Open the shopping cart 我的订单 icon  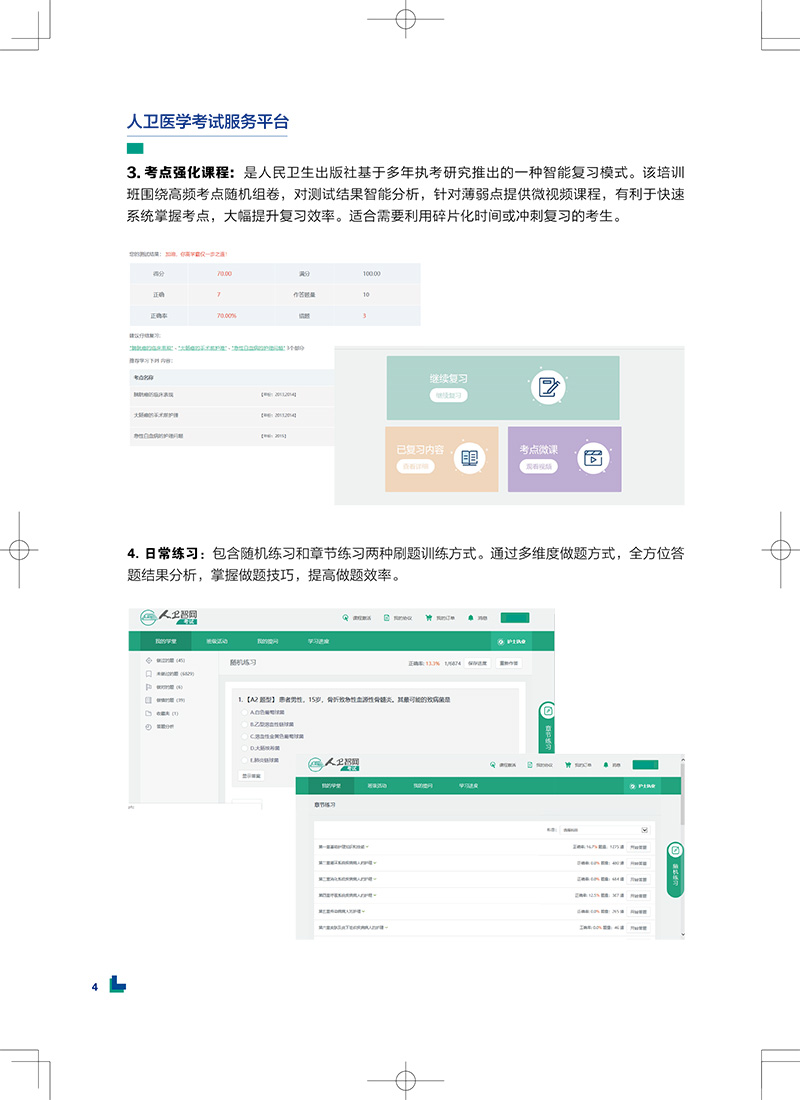click(x=430, y=618)
